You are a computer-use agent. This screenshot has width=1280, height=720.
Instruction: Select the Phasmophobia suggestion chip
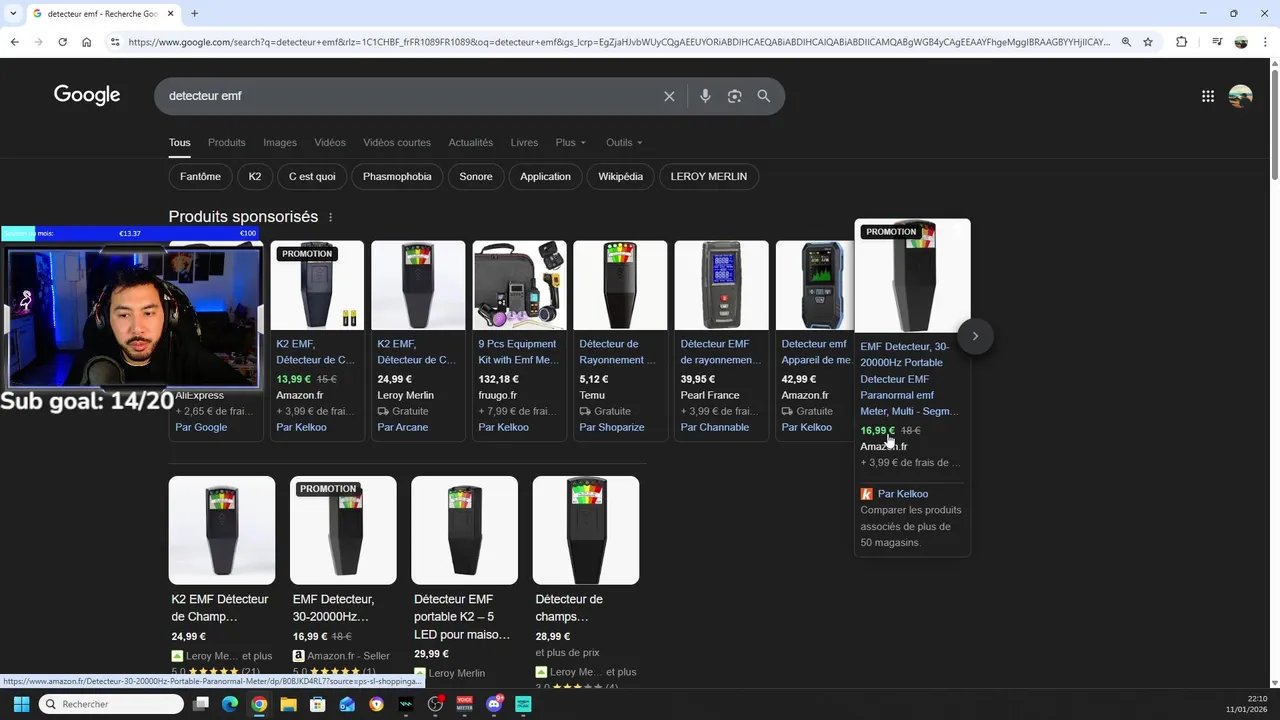(397, 177)
